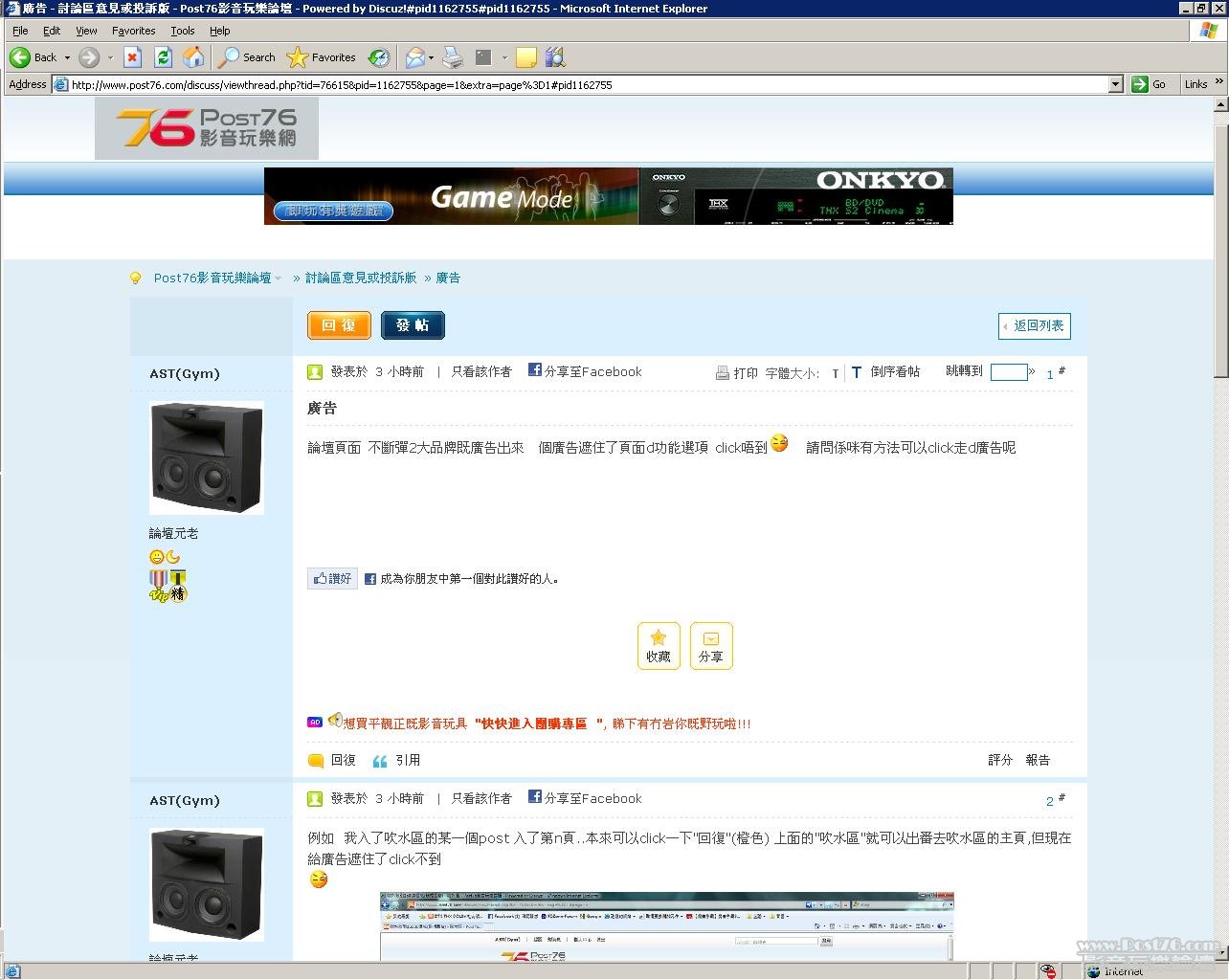1229x980 pixels.
Task: Click the page icon in address bar
Action: [x=61, y=84]
